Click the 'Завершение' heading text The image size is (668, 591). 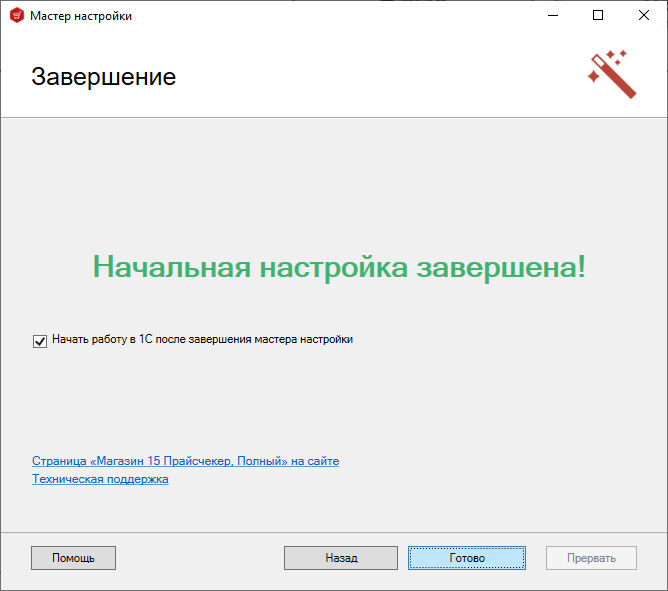point(104,77)
